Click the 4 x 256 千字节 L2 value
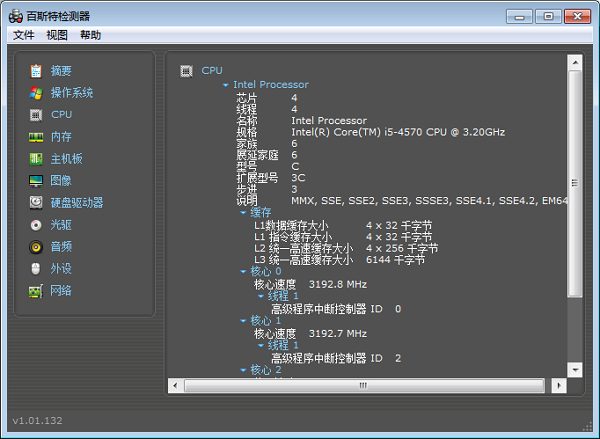 [x=402, y=248]
